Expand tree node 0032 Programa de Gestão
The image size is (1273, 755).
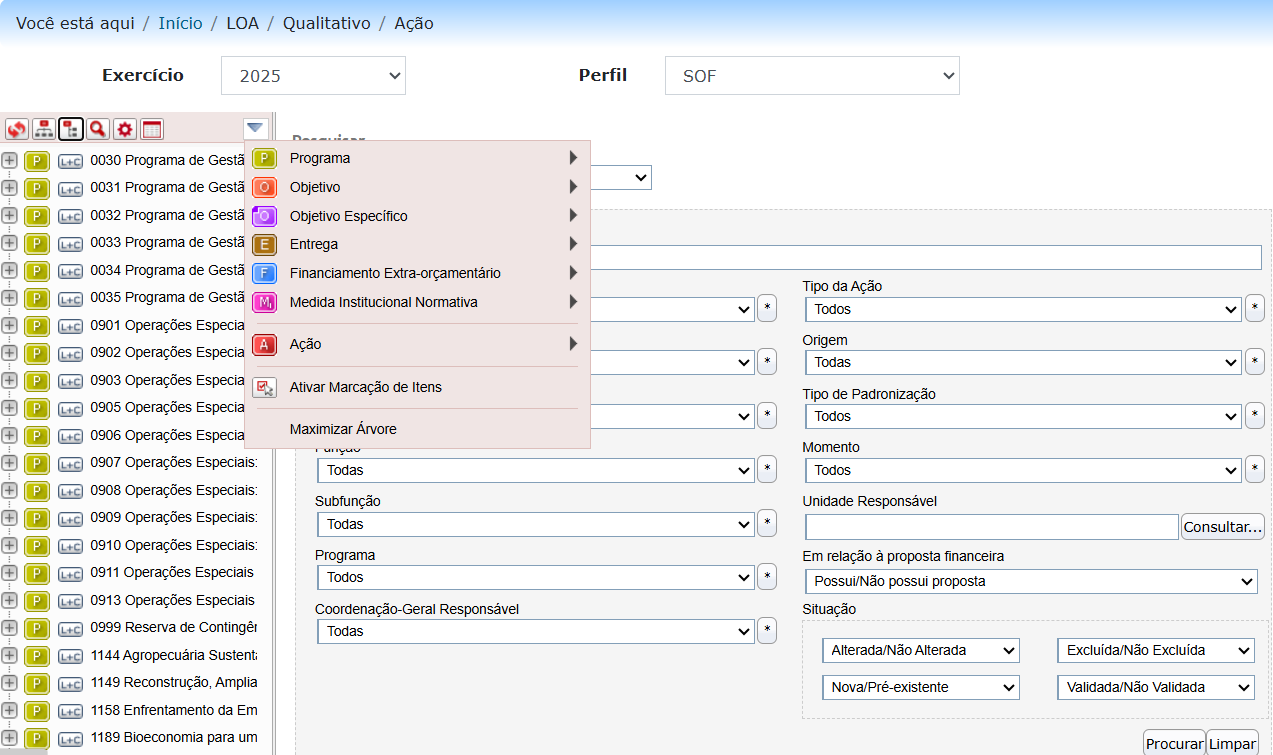tap(9, 215)
